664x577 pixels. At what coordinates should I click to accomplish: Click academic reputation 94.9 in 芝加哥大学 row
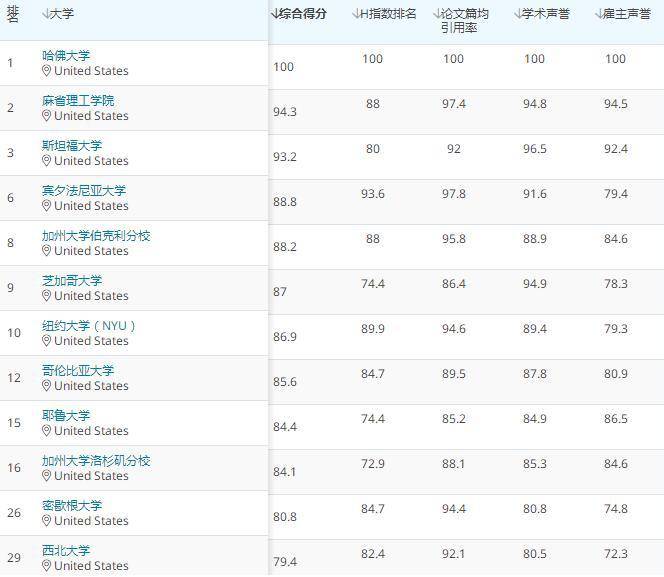[534, 284]
